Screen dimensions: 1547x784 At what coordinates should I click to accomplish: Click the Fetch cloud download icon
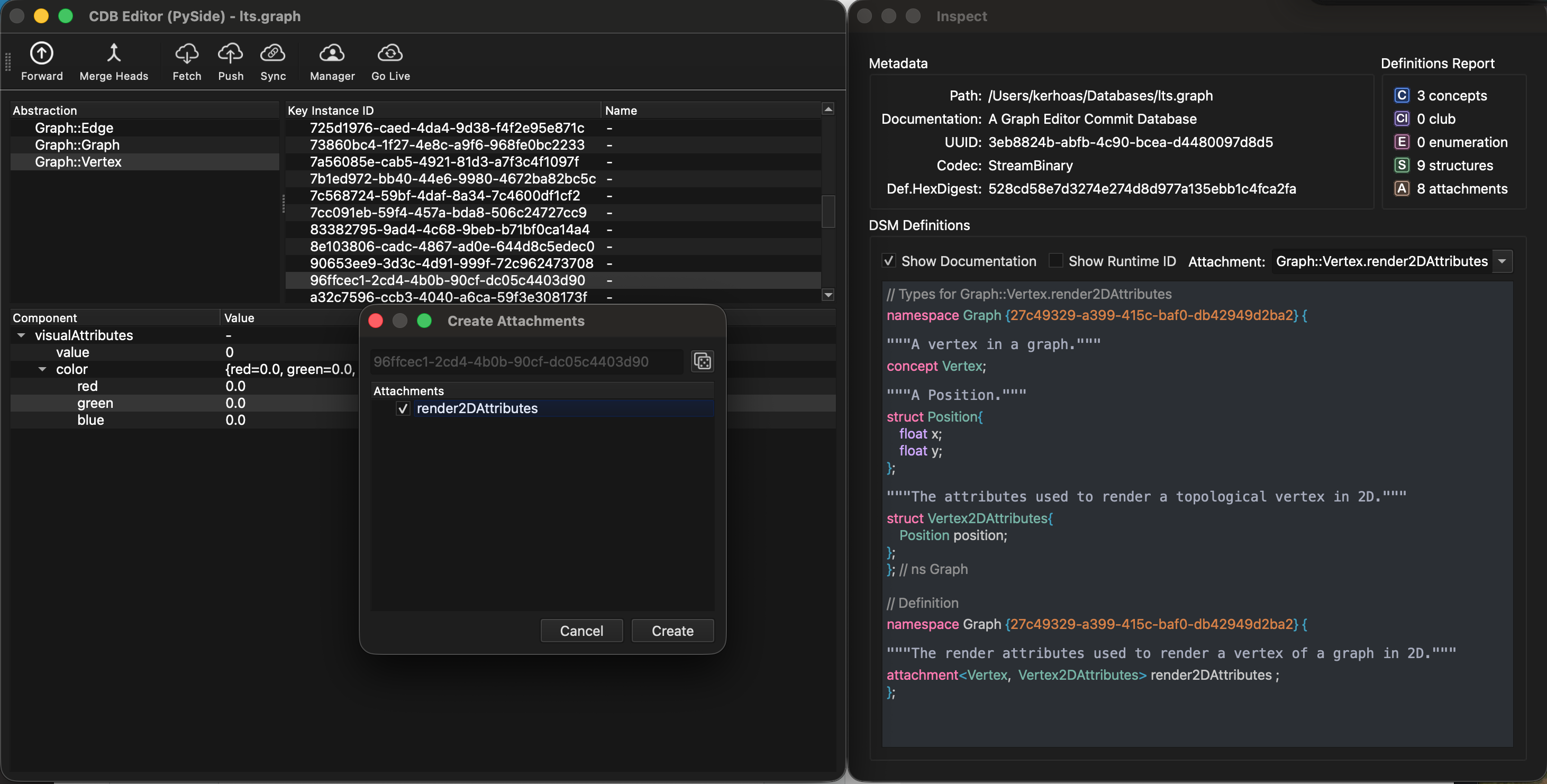point(186,53)
